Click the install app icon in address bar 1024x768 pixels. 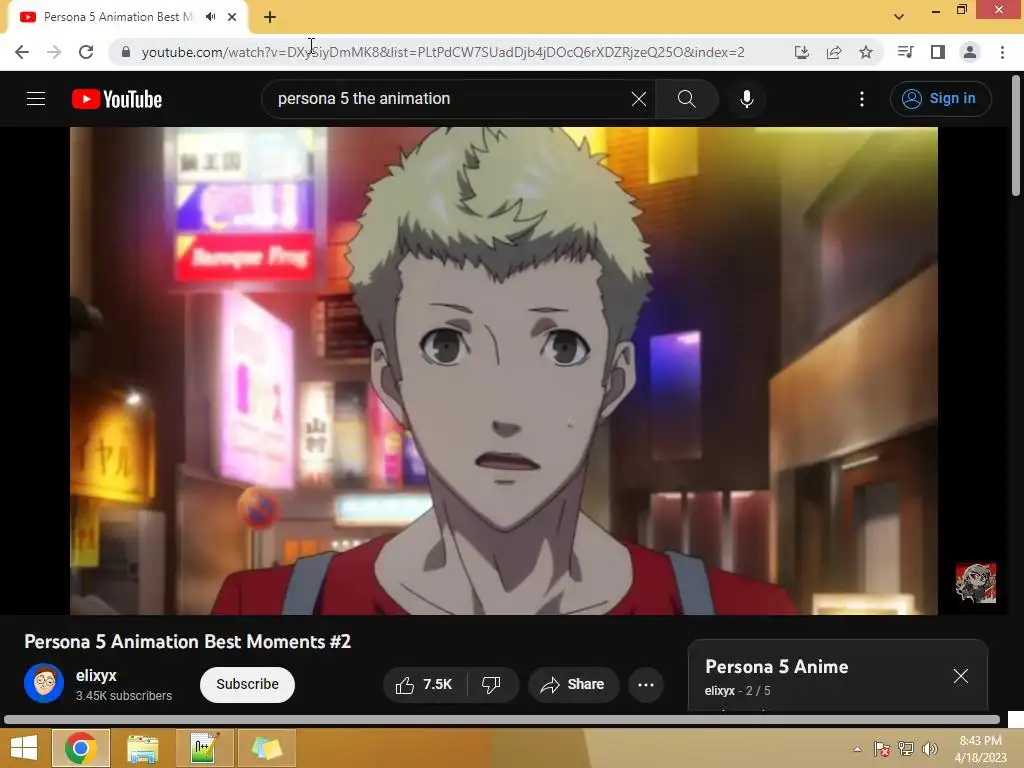point(802,52)
